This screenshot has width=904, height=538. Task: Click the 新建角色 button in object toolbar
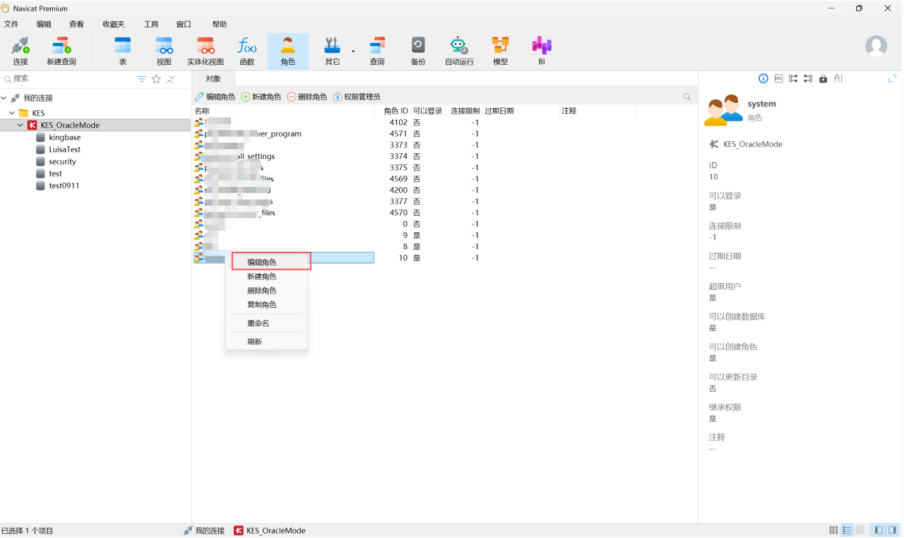coord(261,97)
